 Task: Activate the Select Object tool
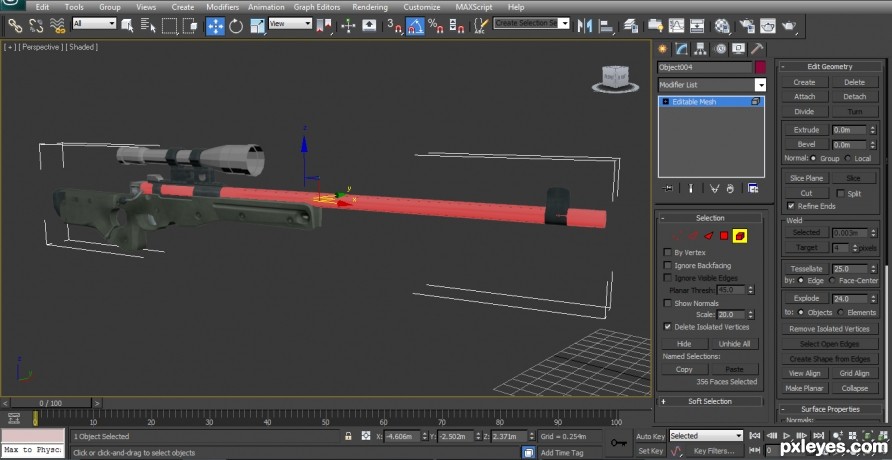click(x=127, y=25)
